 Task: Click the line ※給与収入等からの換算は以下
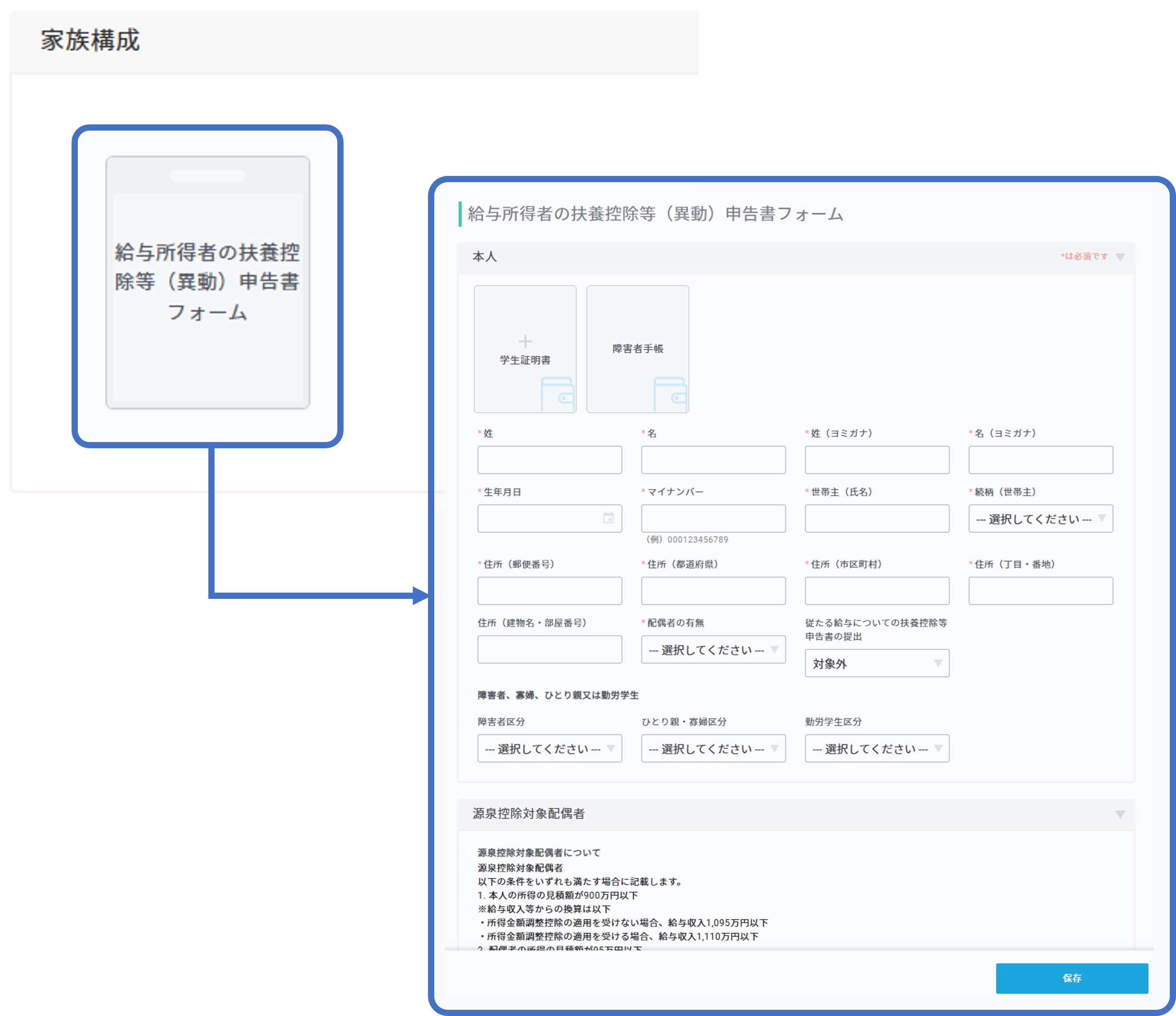tap(544, 909)
